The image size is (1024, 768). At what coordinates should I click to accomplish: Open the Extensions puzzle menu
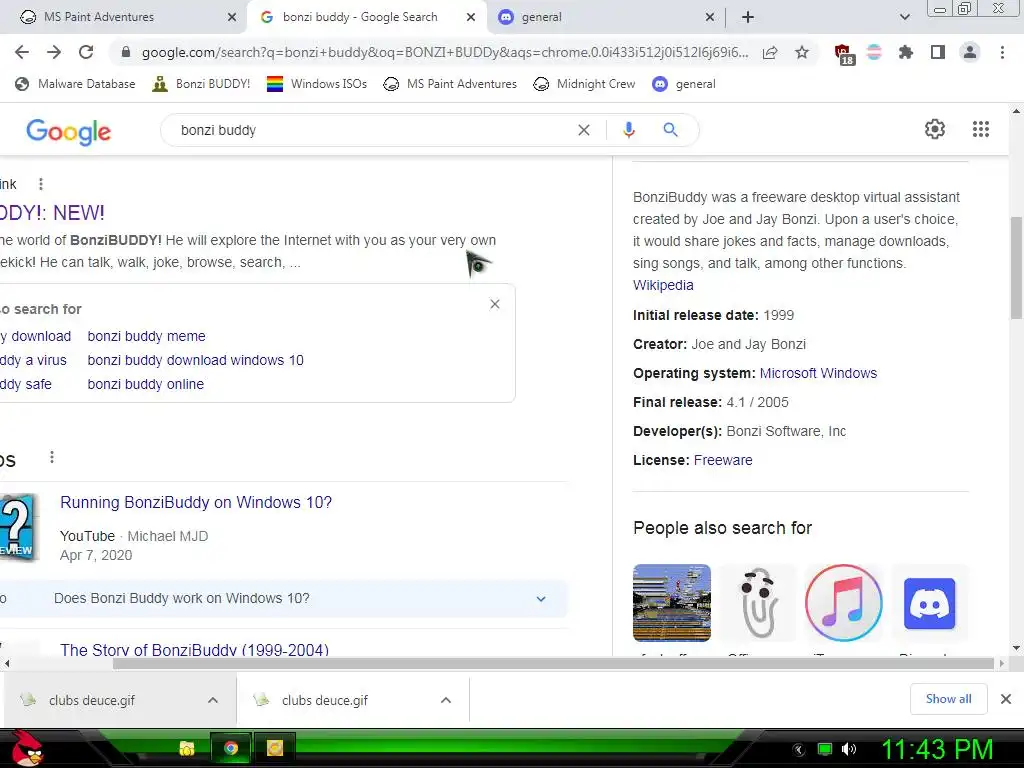pyautogui.click(x=905, y=52)
